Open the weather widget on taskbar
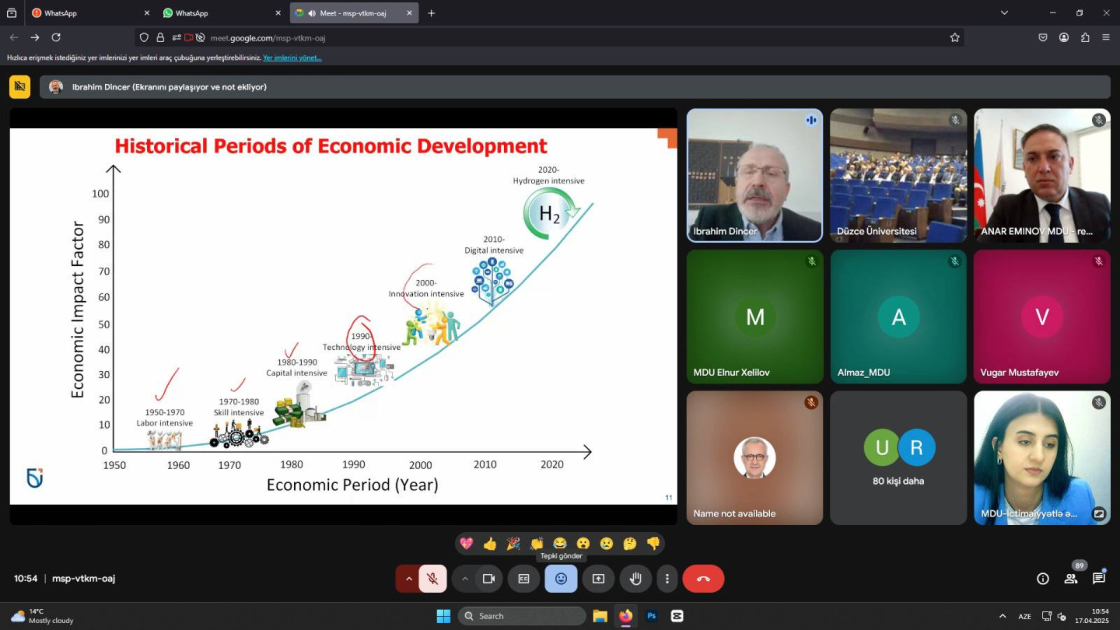 [x=43, y=616]
